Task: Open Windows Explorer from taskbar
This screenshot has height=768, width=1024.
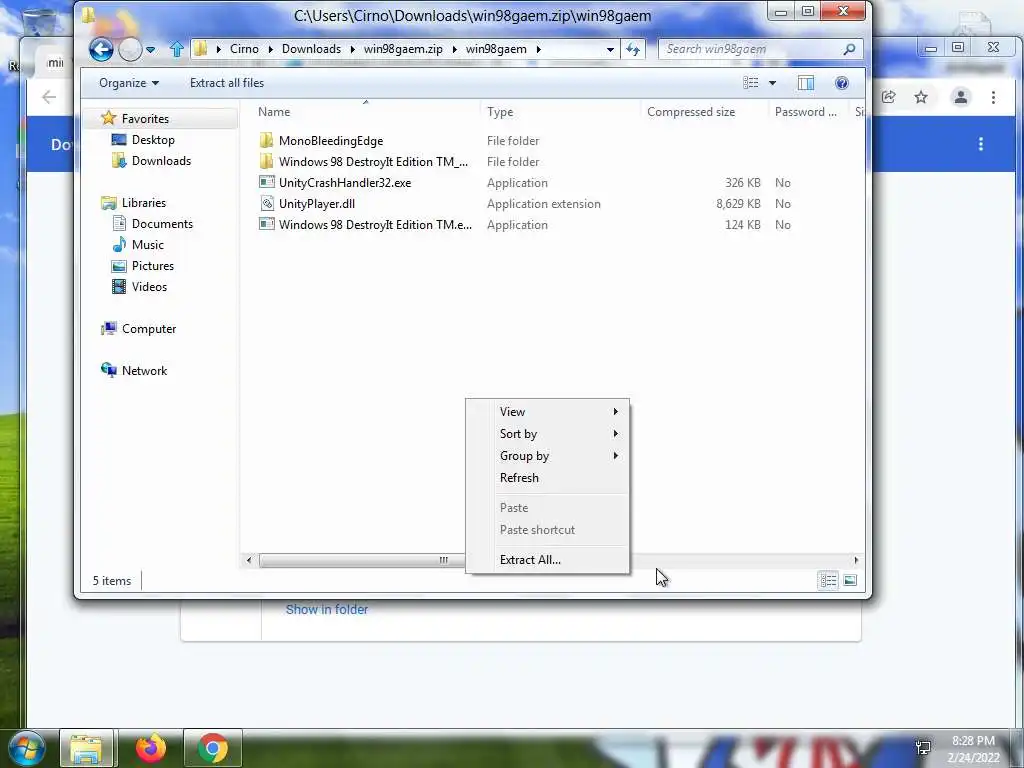Action: pos(87,748)
